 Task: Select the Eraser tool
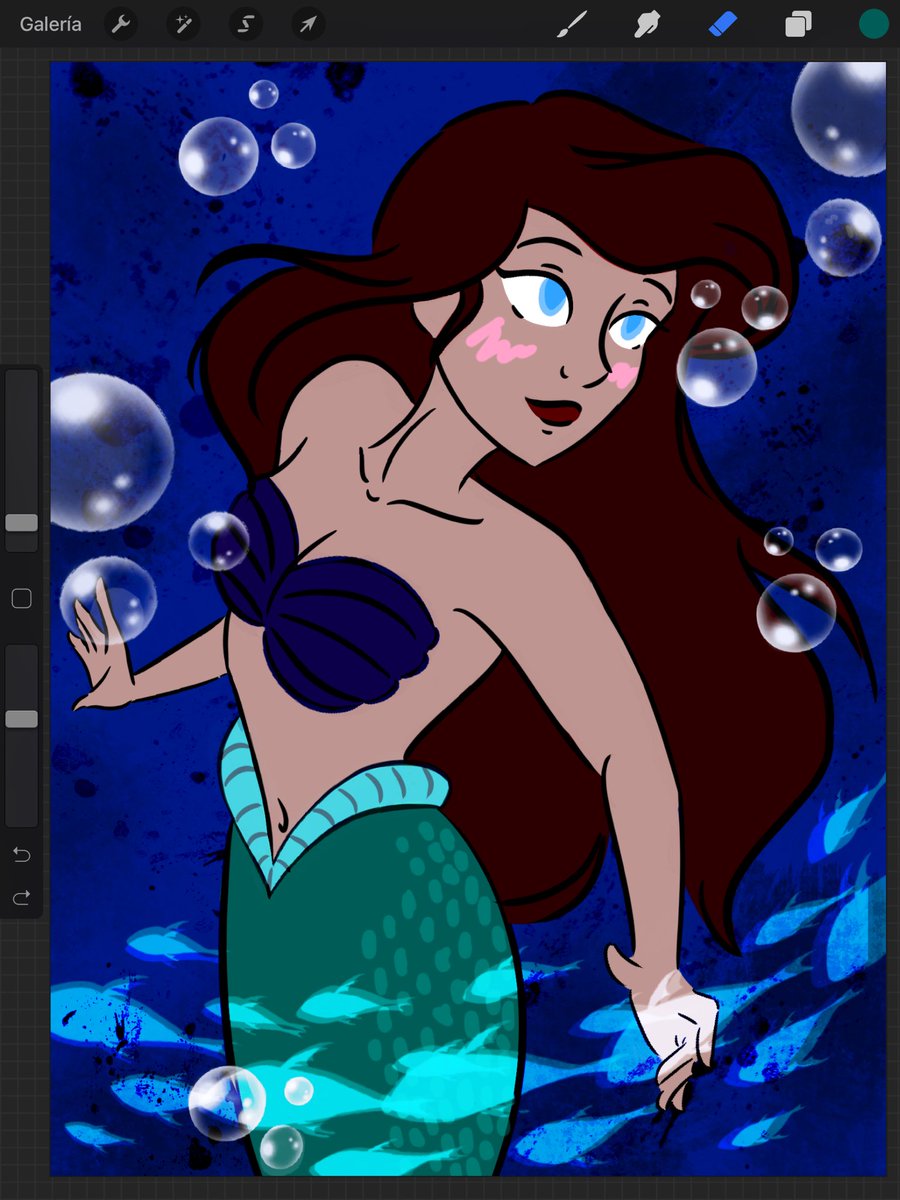723,24
